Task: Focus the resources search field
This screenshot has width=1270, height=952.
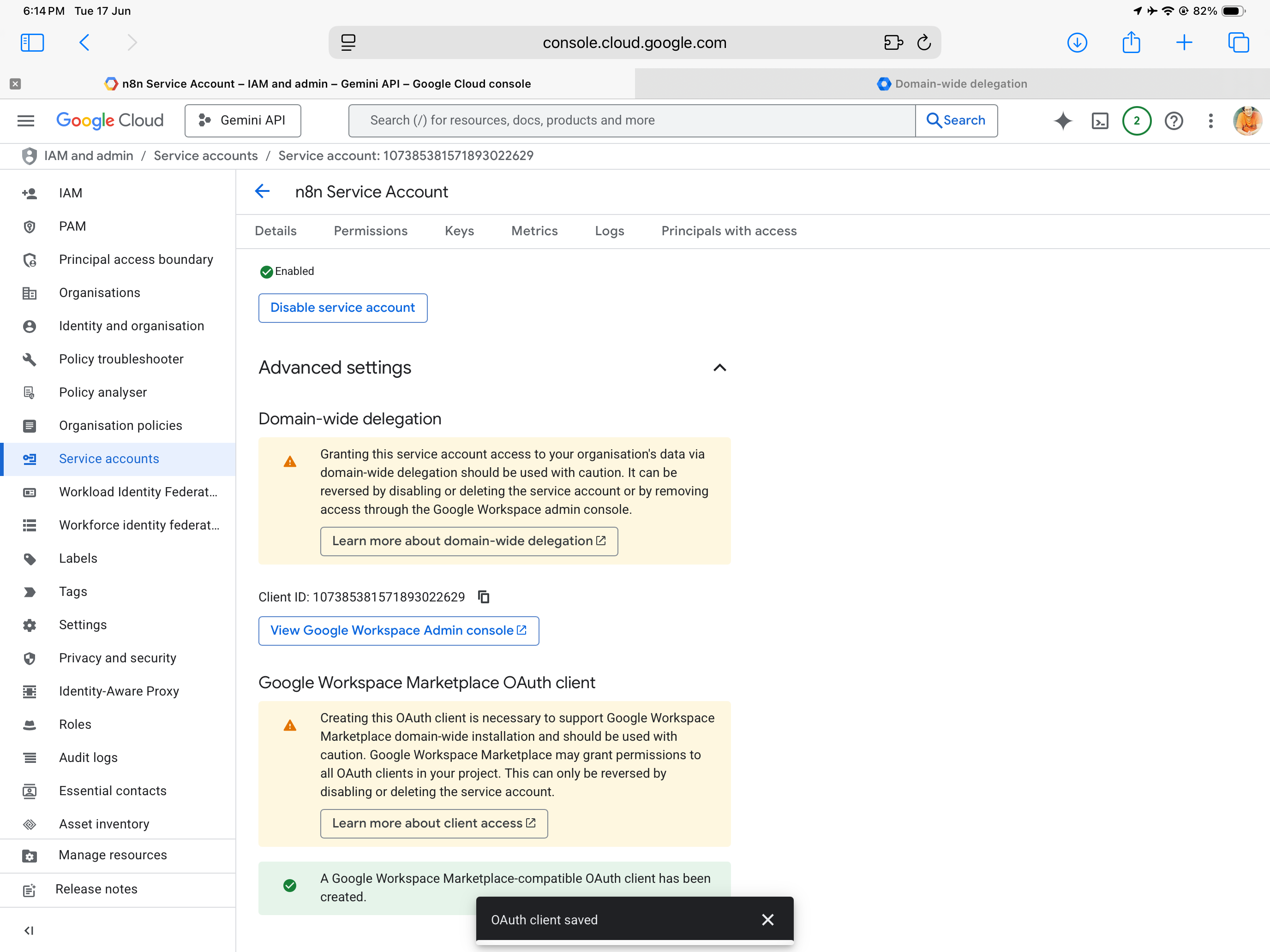Action: click(632, 120)
